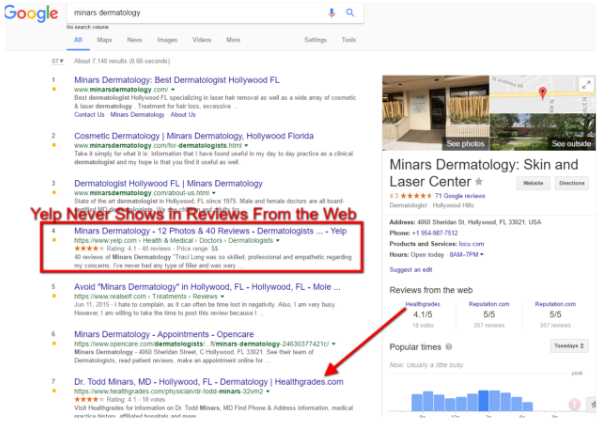Image resolution: width=613 pixels, height=423 pixels.
Task: Click the orange dot under result 7
Action: click(x=54, y=391)
